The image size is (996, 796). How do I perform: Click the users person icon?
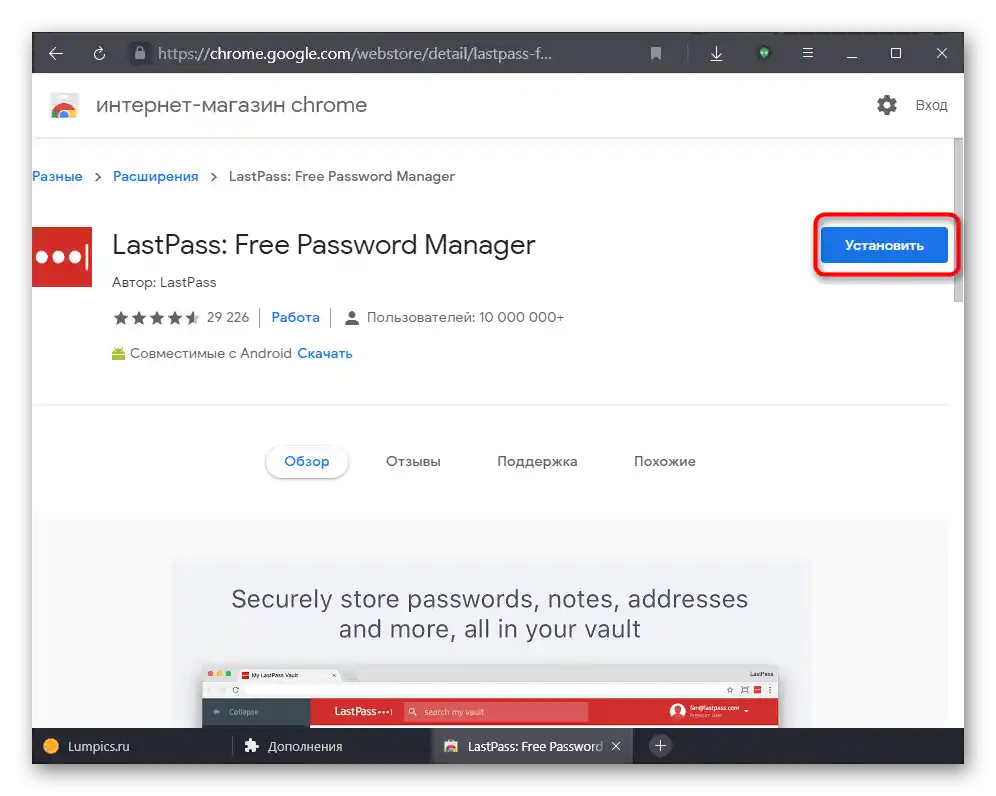pos(351,318)
